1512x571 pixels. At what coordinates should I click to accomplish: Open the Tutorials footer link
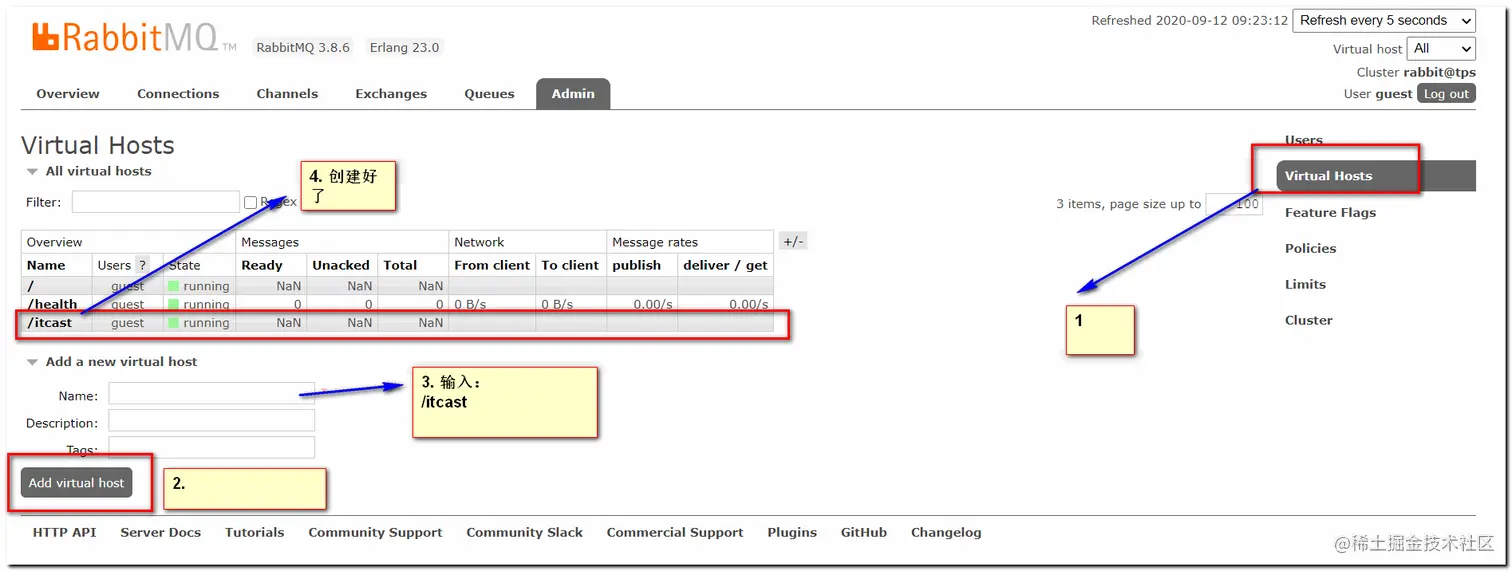tap(254, 533)
